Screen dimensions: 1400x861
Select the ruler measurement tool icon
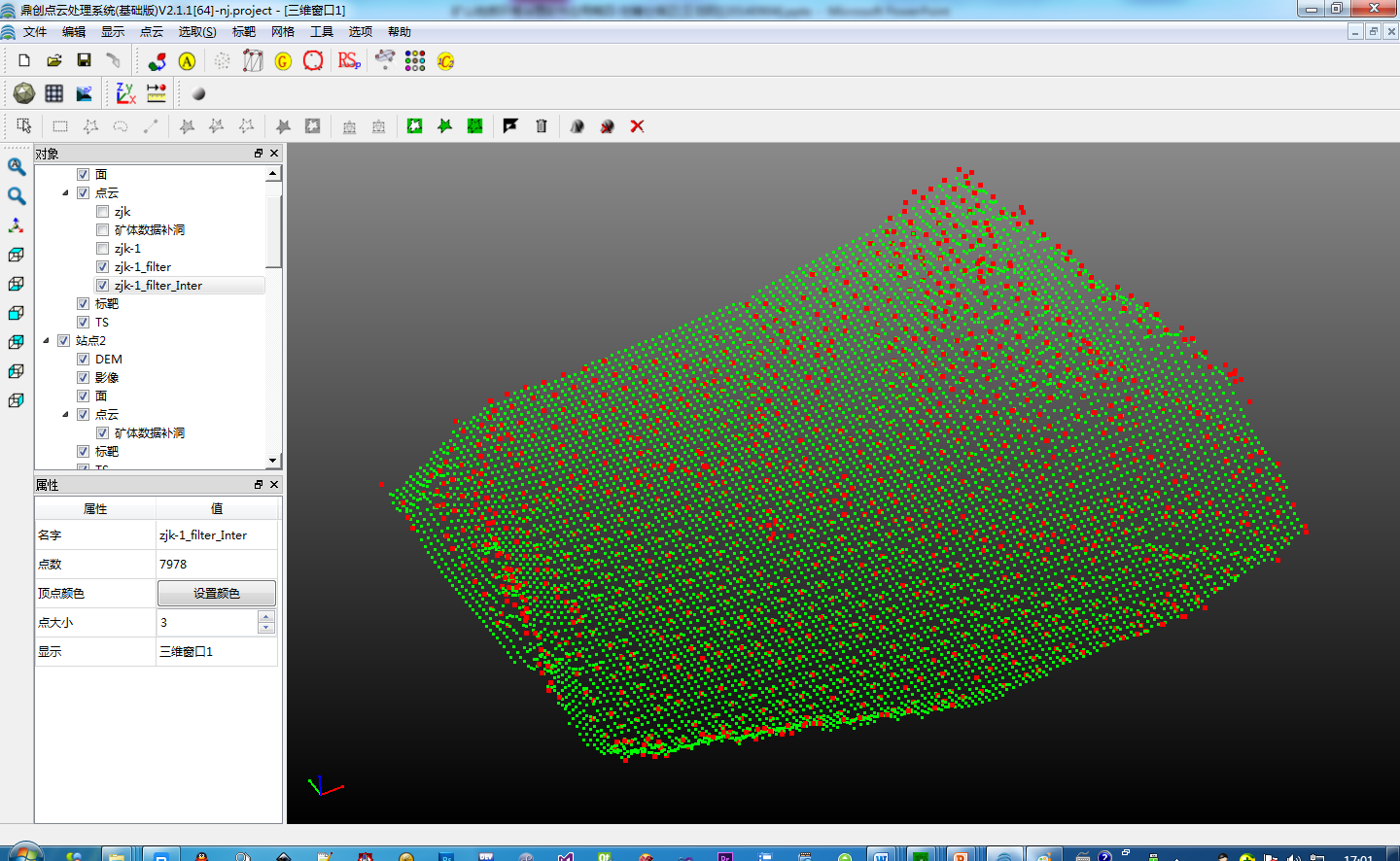[156, 93]
